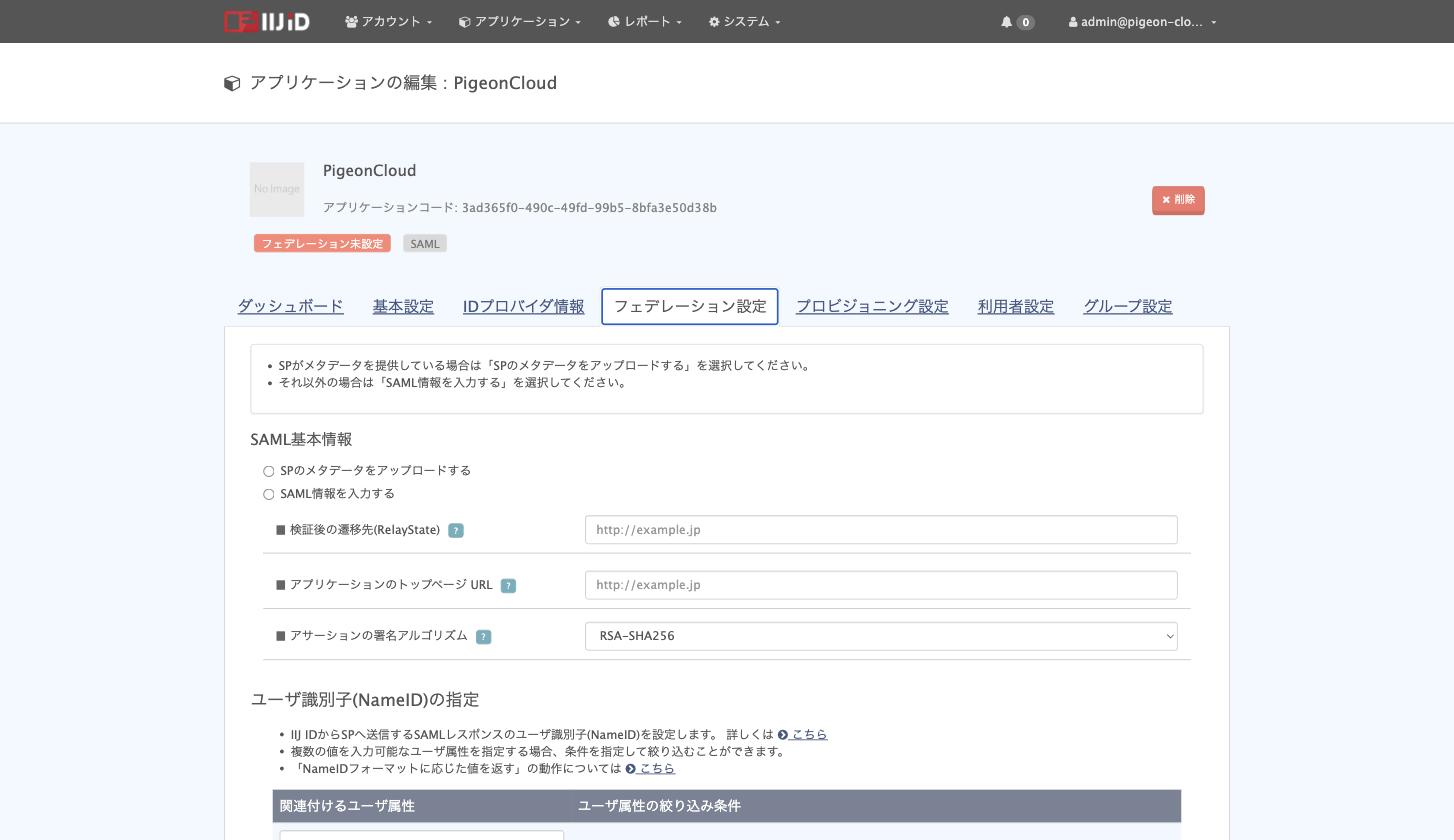The image size is (1454, 840).
Task: Click the ユーザ属性の絞り込み条件 column header
Action: [659, 806]
